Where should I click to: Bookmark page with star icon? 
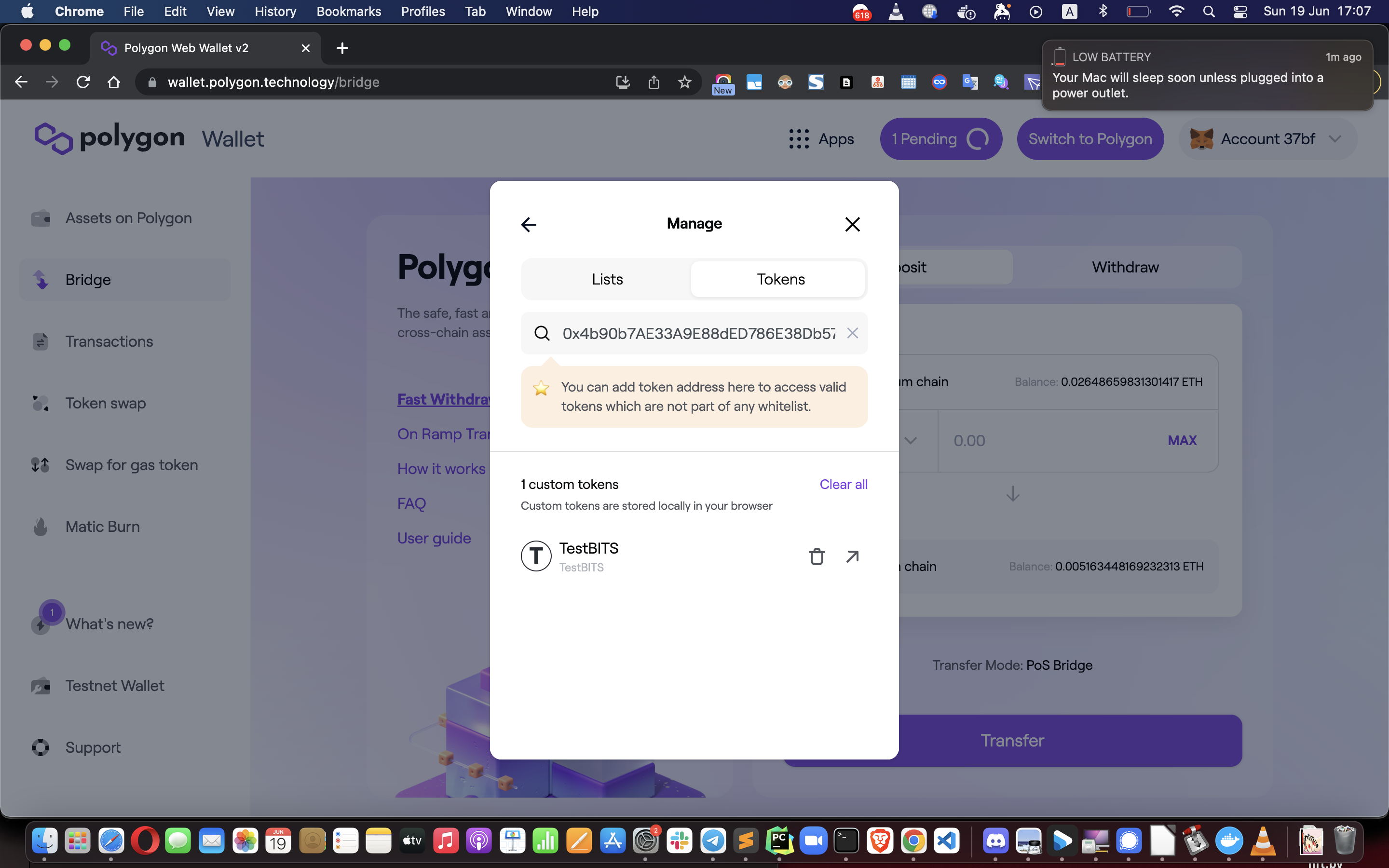pyautogui.click(x=684, y=82)
